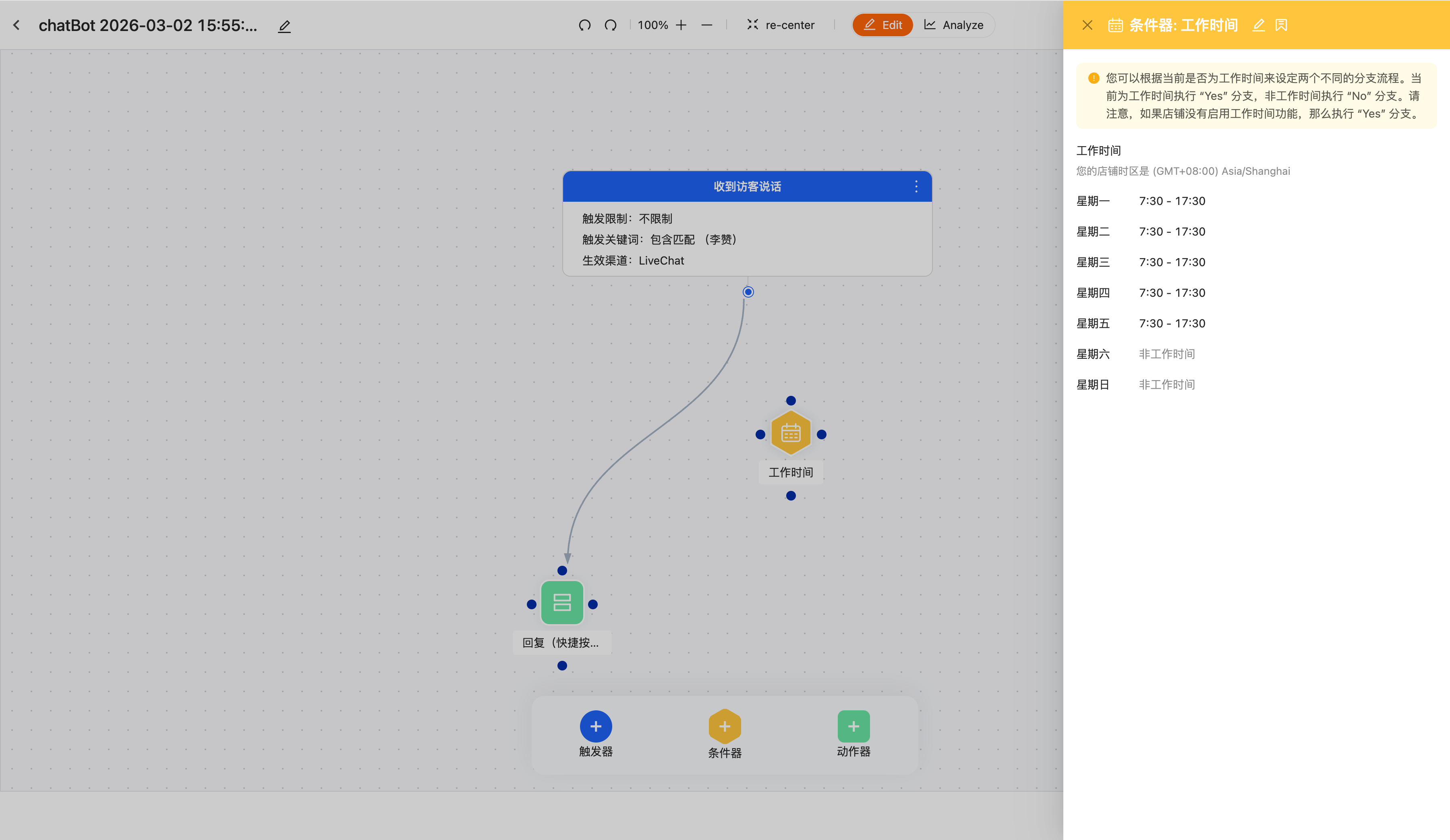Zoom in with the plus icon
The image size is (1450, 840).
681,25
